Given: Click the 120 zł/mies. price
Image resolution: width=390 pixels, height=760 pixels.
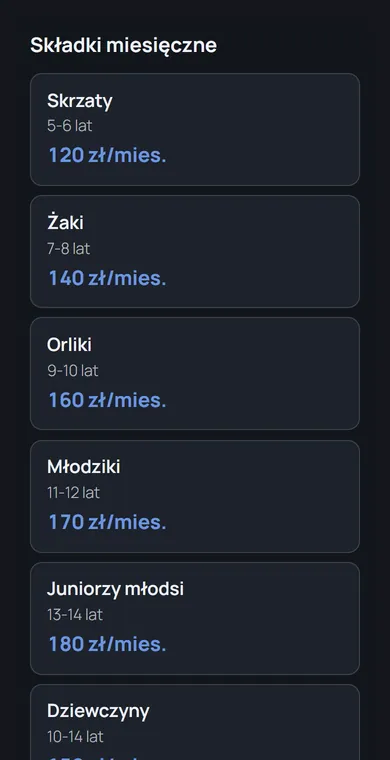Looking at the screenshot, I should (107, 156).
